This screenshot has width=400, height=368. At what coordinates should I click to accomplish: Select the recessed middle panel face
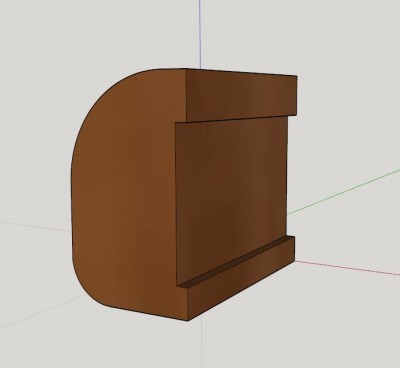point(232,200)
